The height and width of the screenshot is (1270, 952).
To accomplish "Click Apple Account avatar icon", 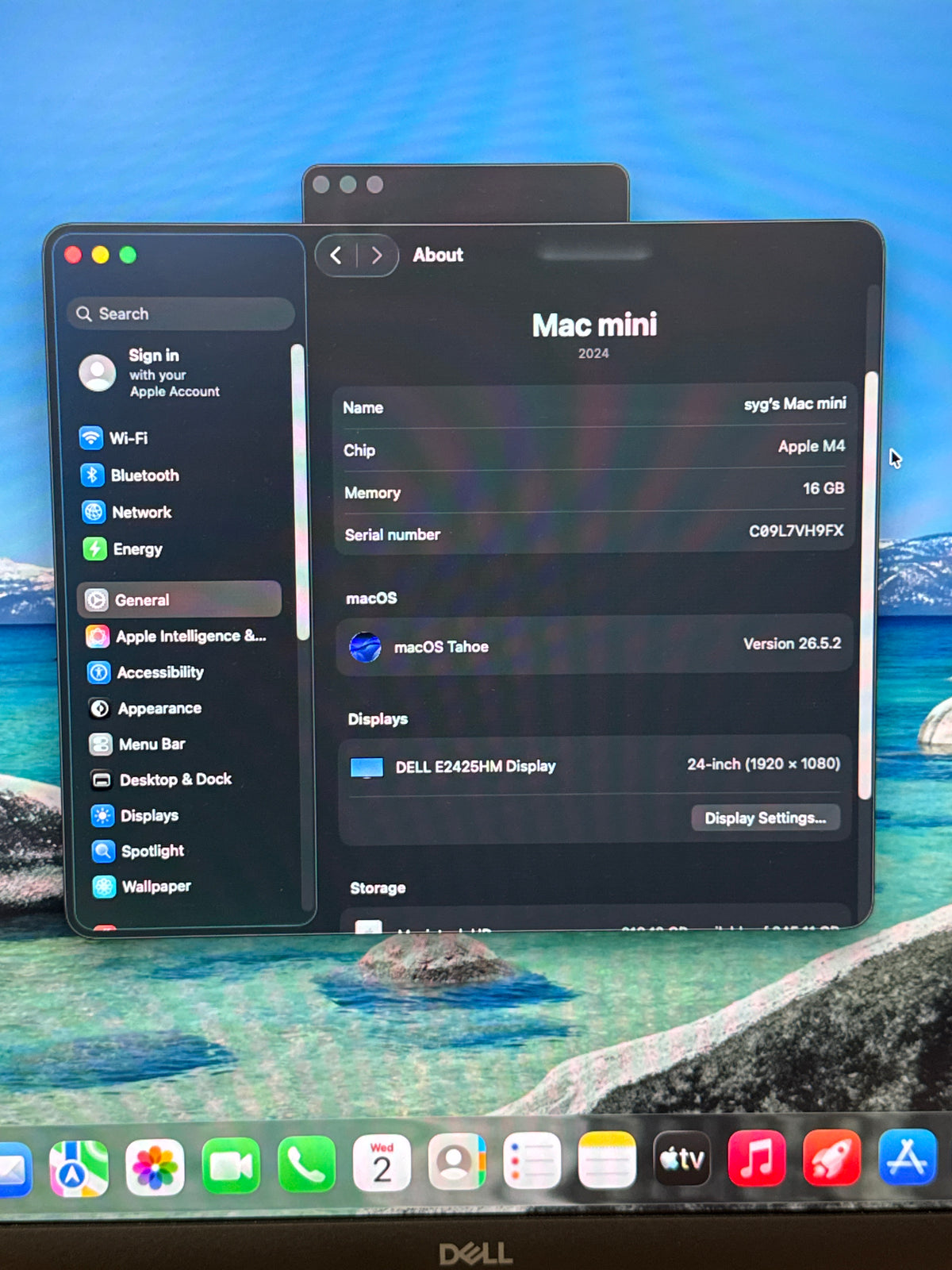I will [x=98, y=372].
